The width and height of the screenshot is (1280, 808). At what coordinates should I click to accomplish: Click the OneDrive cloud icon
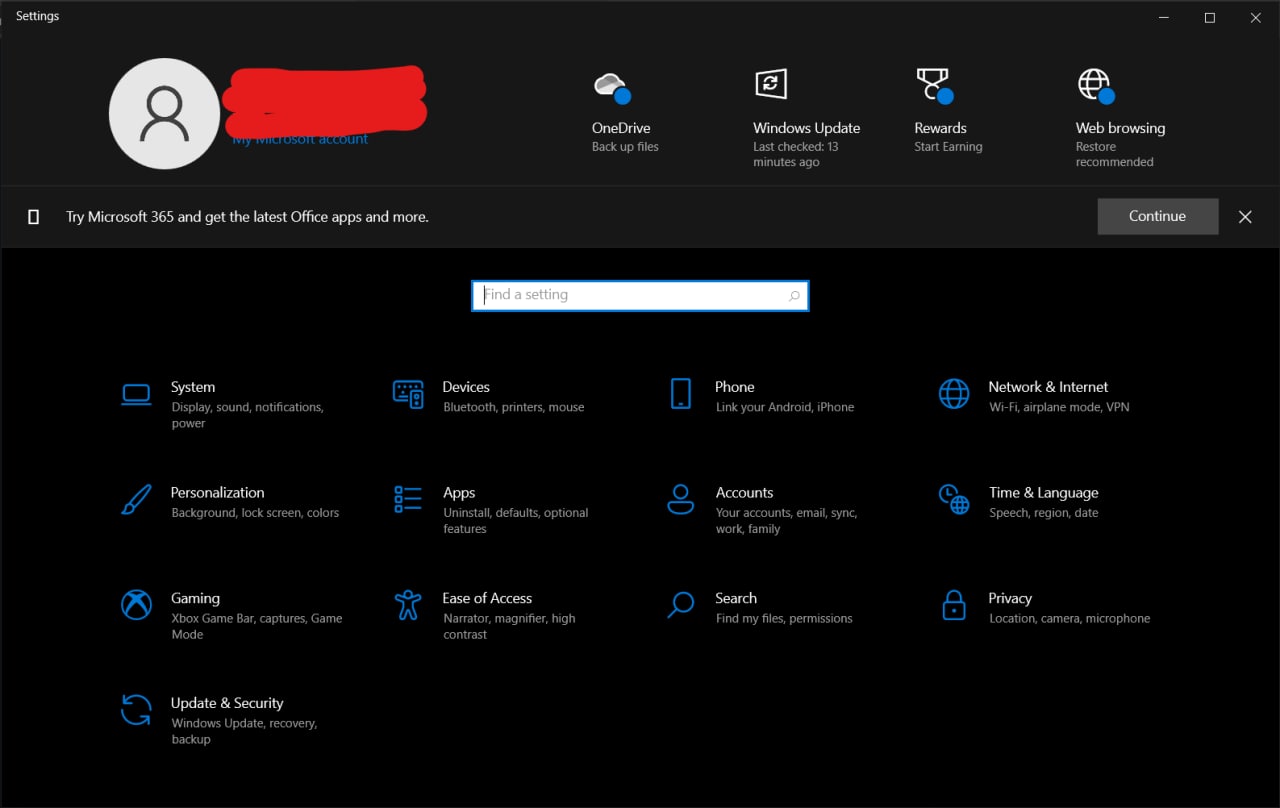point(612,87)
